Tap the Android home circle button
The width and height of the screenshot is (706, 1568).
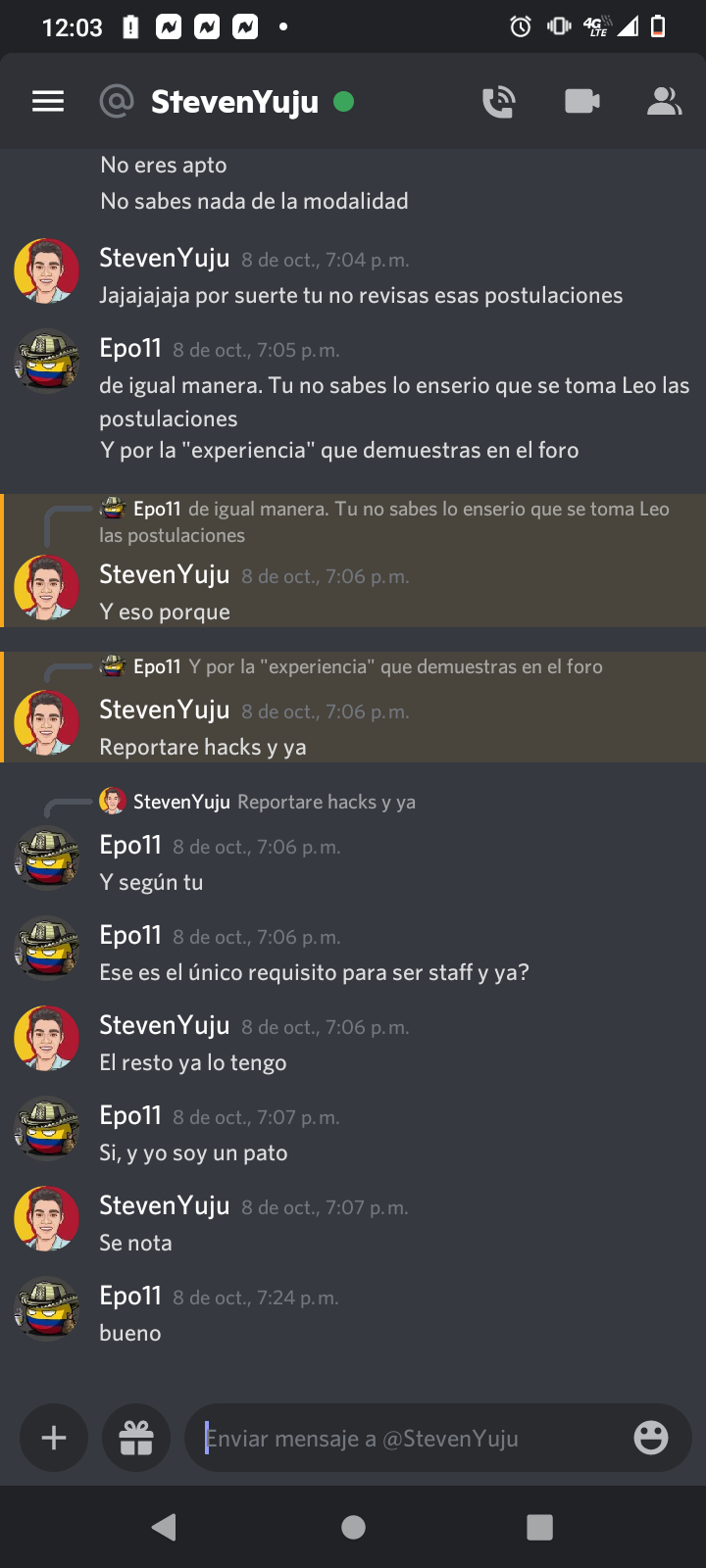click(353, 1527)
